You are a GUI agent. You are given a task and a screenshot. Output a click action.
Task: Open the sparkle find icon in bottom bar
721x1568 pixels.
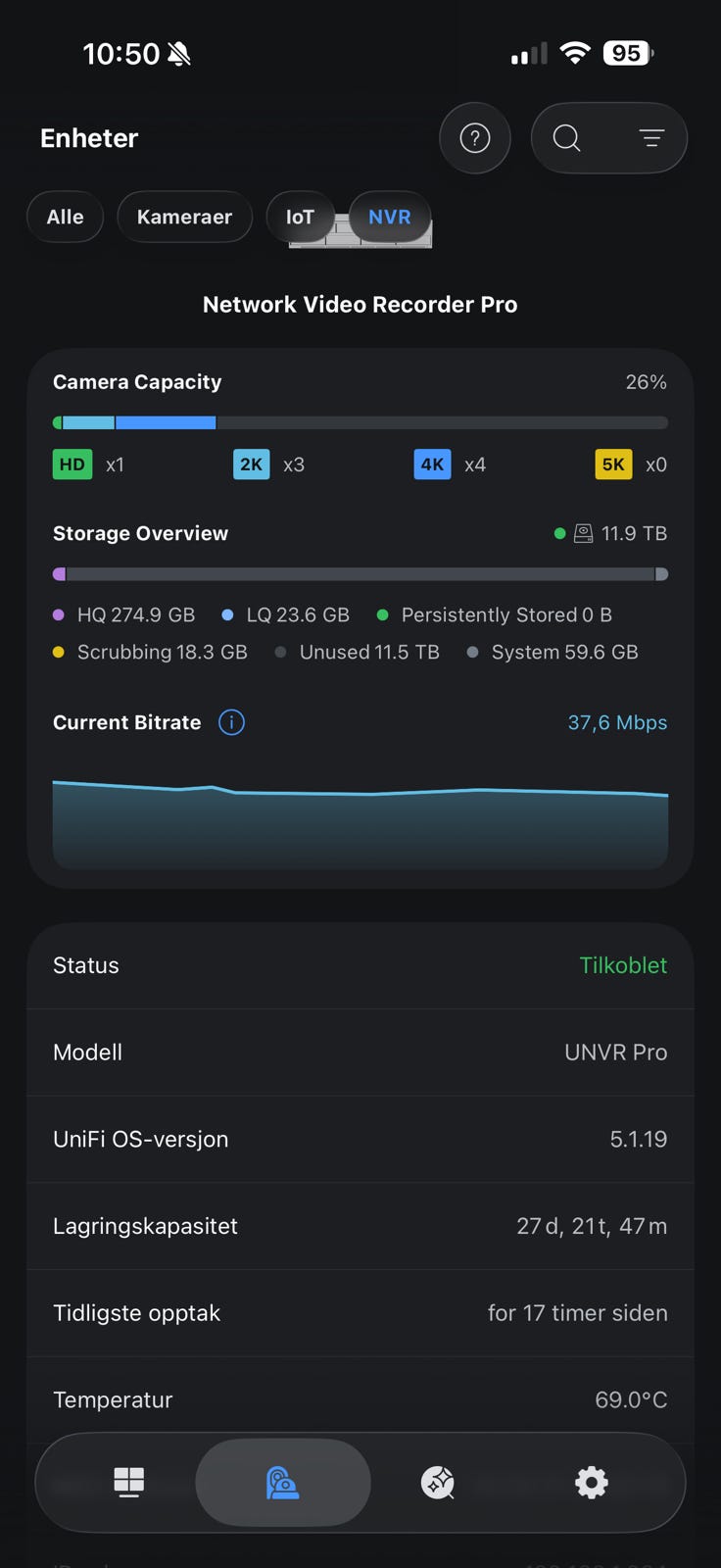tap(438, 1482)
